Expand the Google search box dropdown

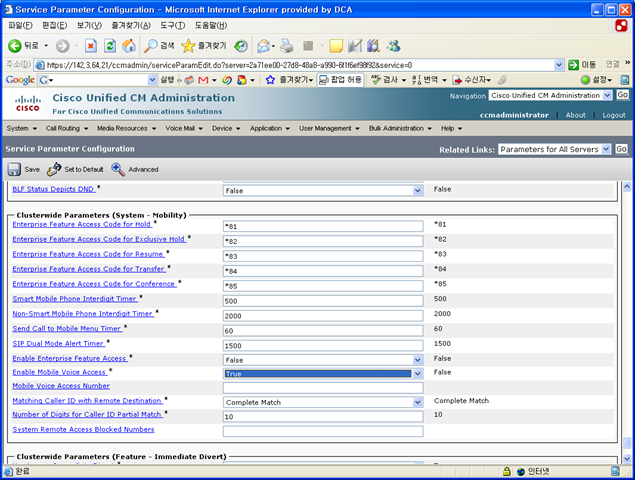pyautogui.click(x=152, y=80)
